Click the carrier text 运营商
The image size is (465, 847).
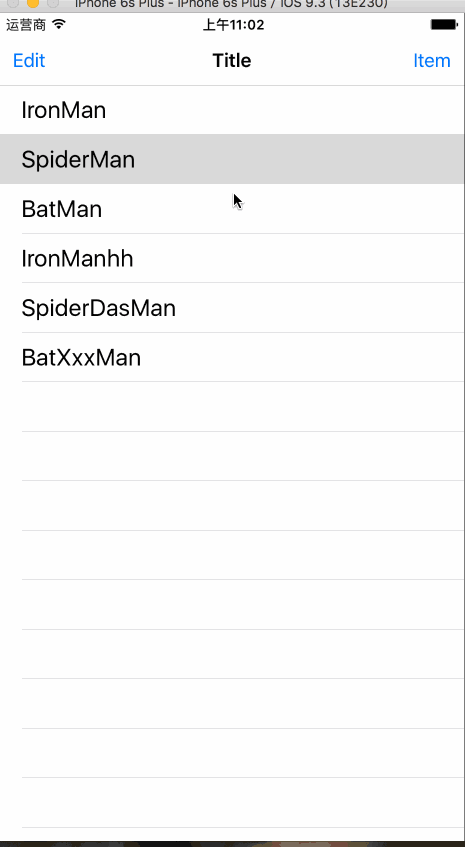pos(26,25)
